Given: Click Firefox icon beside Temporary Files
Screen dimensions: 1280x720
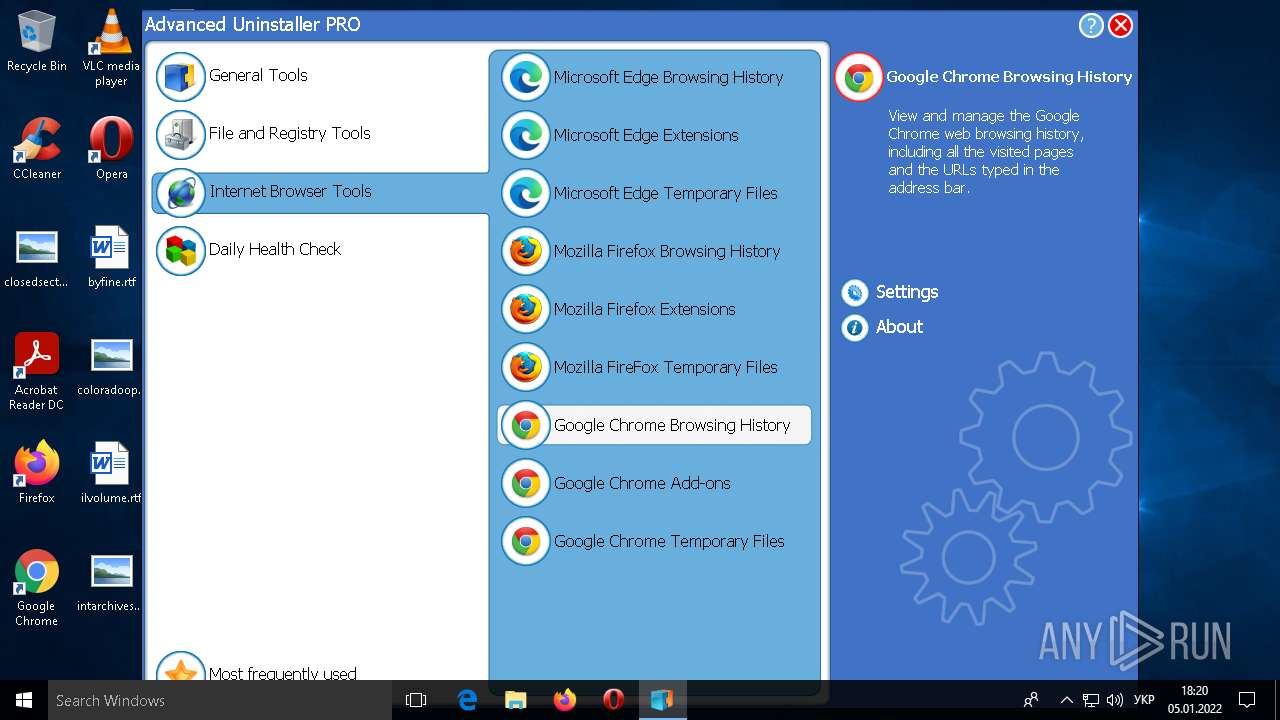Looking at the screenshot, I should point(525,367).
